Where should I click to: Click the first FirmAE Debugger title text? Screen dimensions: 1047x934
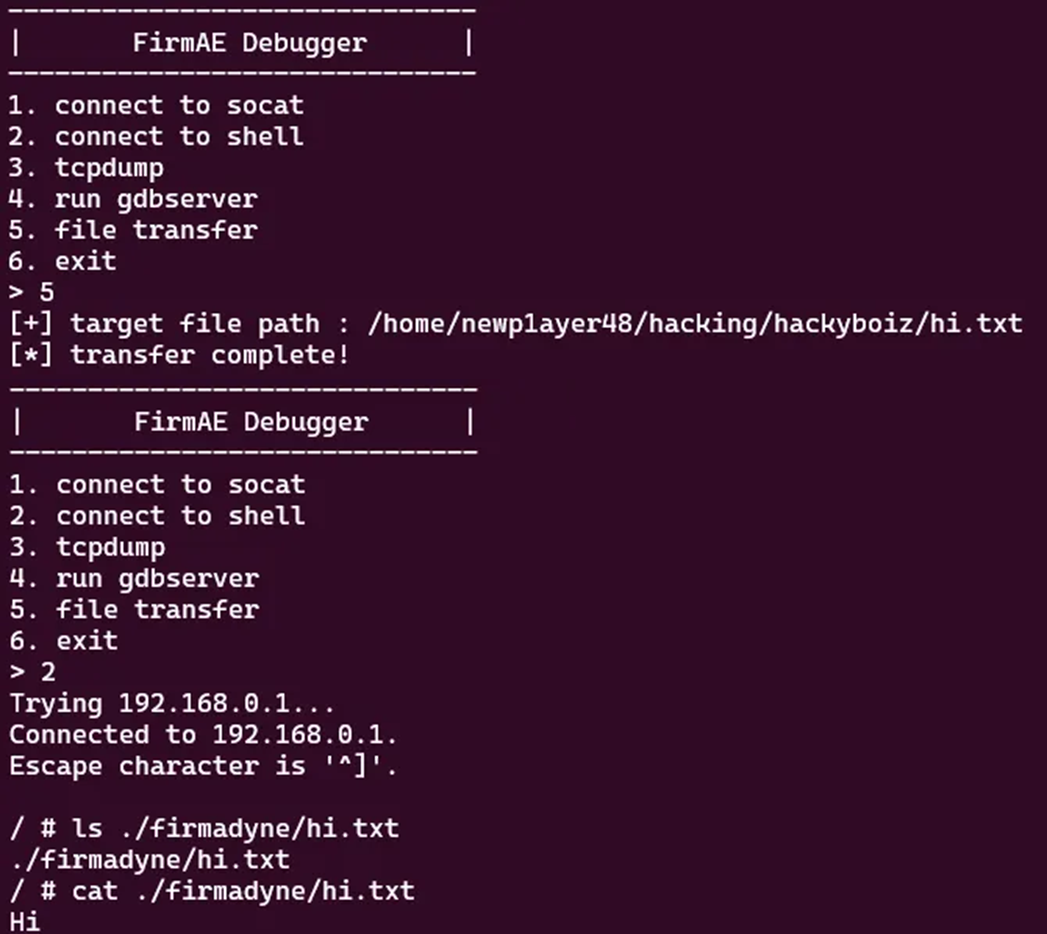250,43
